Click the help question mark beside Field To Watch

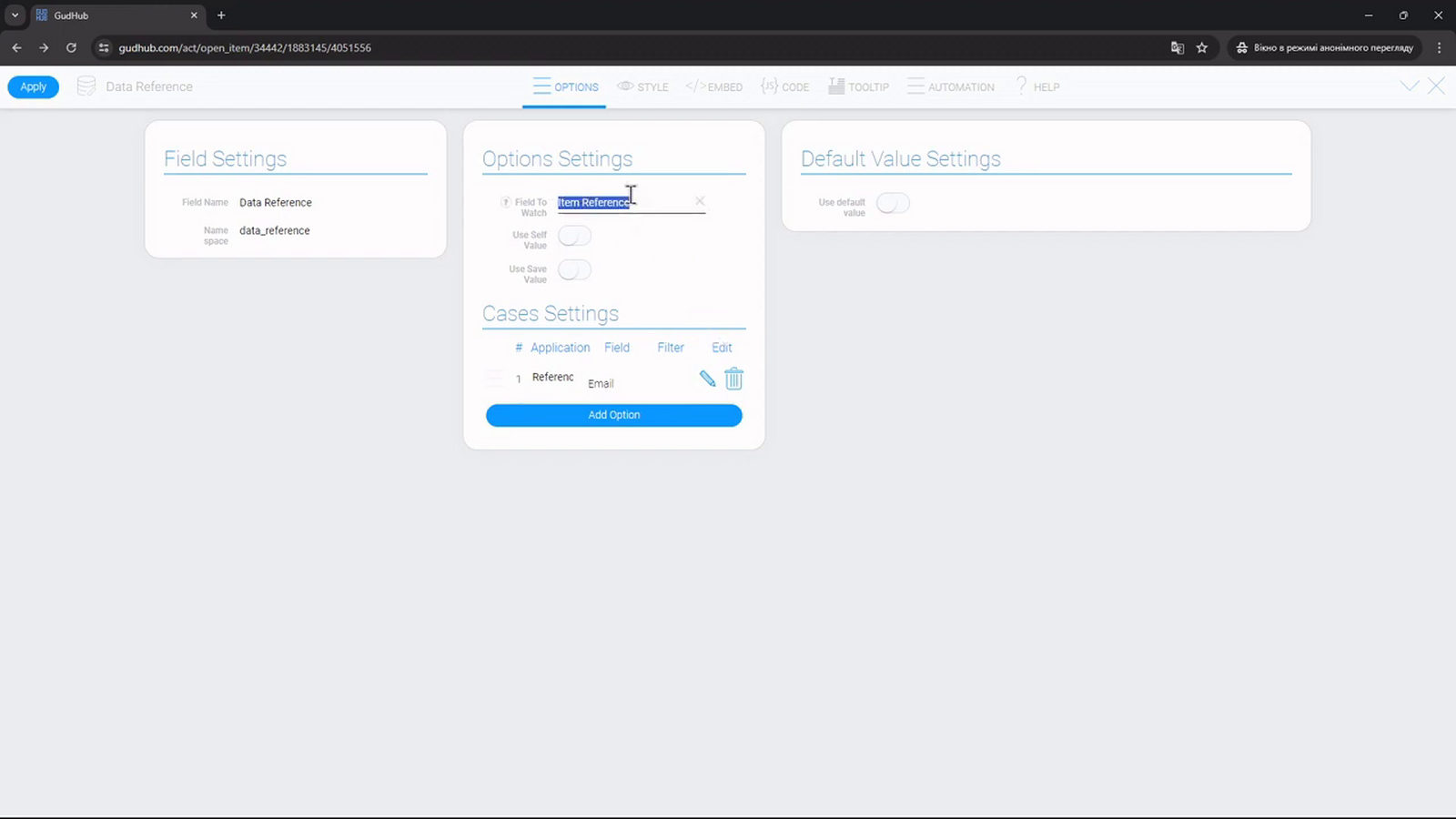click(x=506, y=202)
